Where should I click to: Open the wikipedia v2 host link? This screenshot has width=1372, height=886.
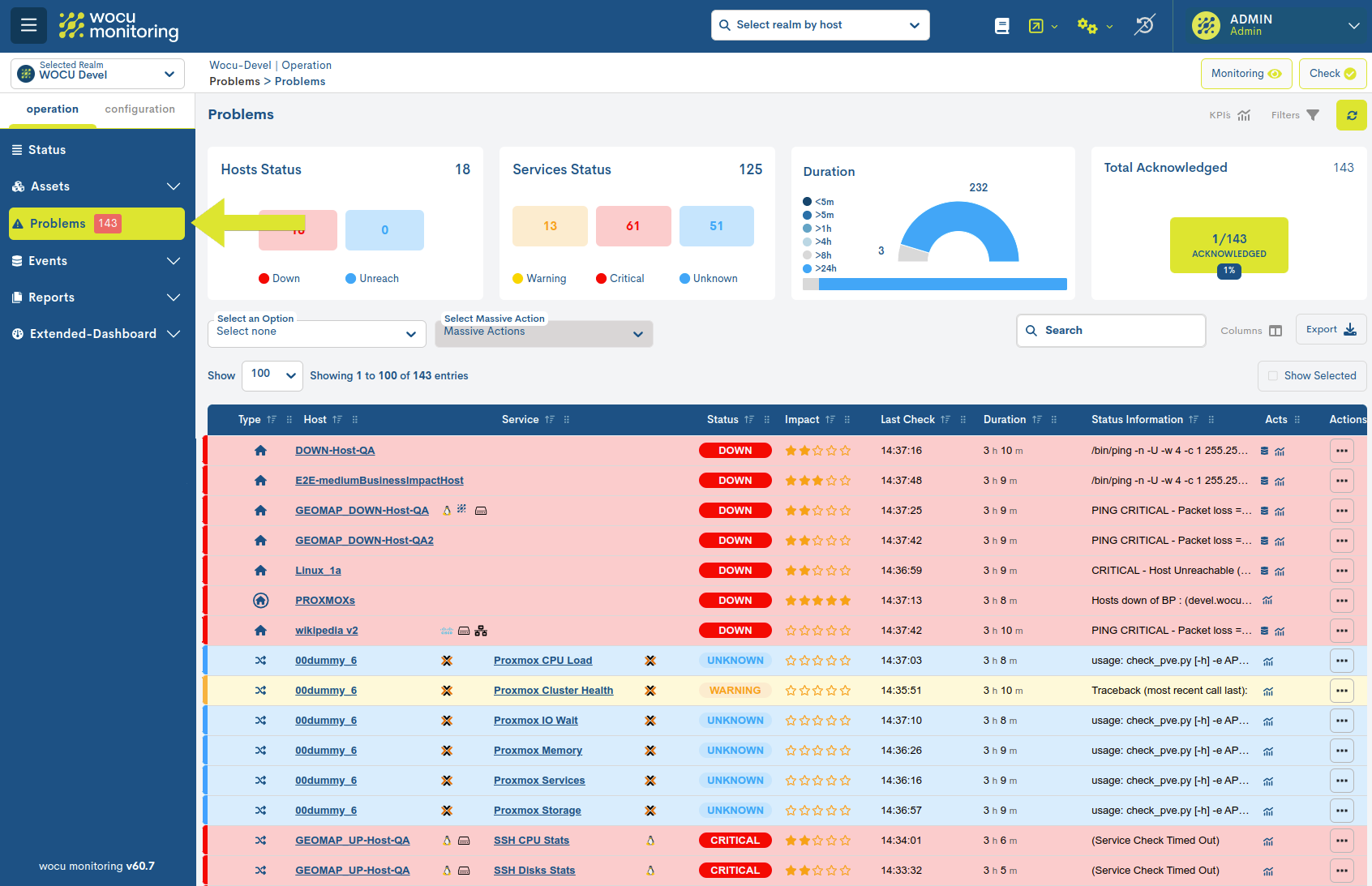coord(327,631)
